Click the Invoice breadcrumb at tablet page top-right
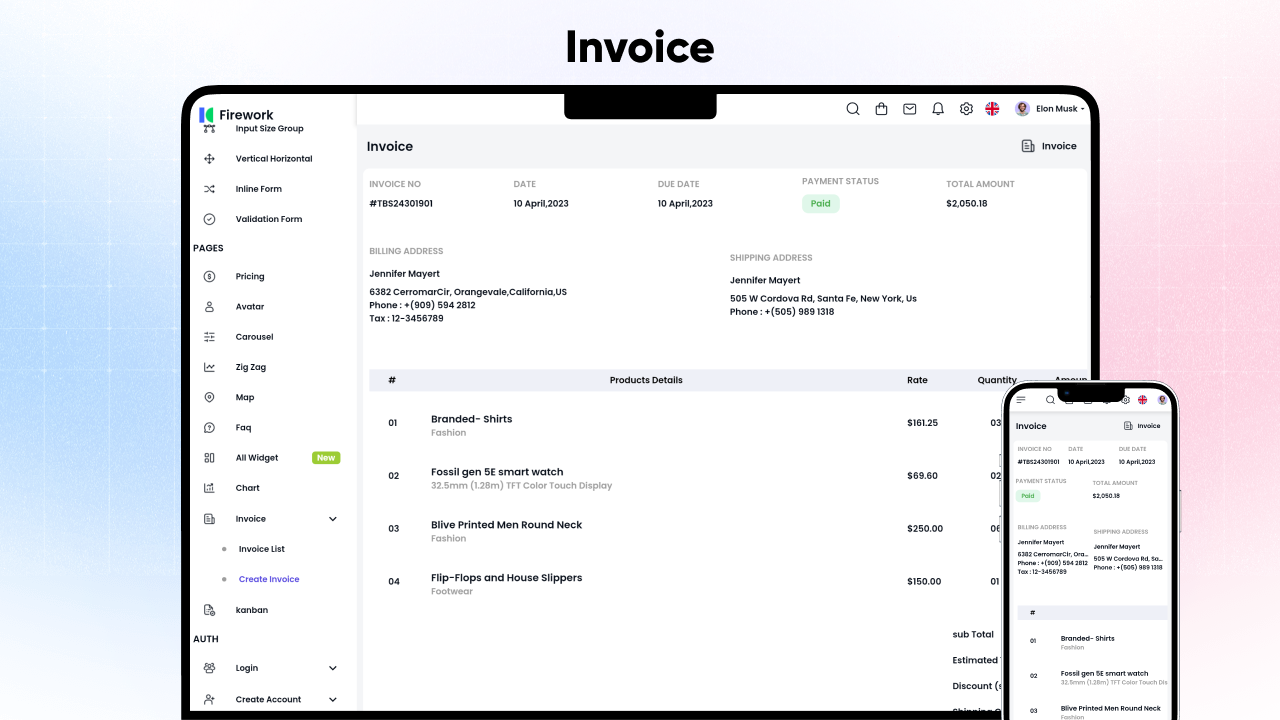The image size is (1280, 720). pyautogui.click(x=1049, y=146)
